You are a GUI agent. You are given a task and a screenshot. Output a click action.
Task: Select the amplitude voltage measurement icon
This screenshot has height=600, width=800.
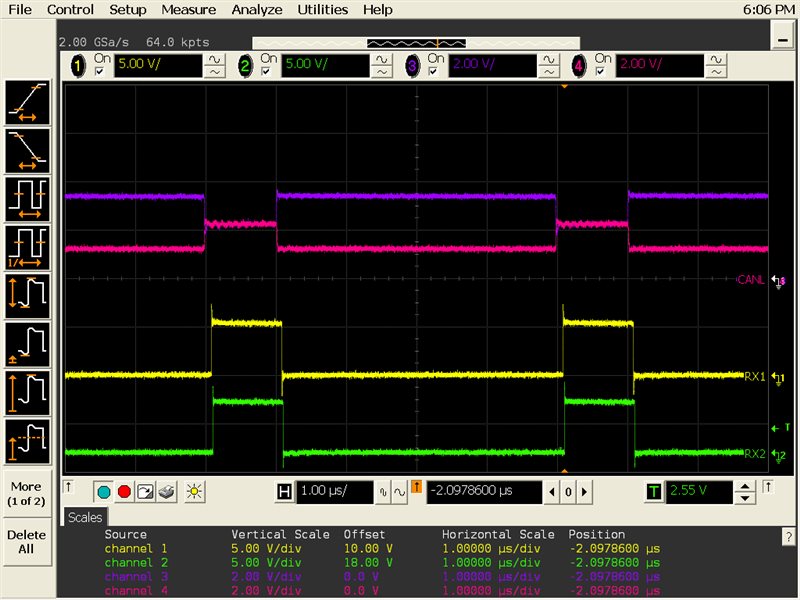coord(28,393)
